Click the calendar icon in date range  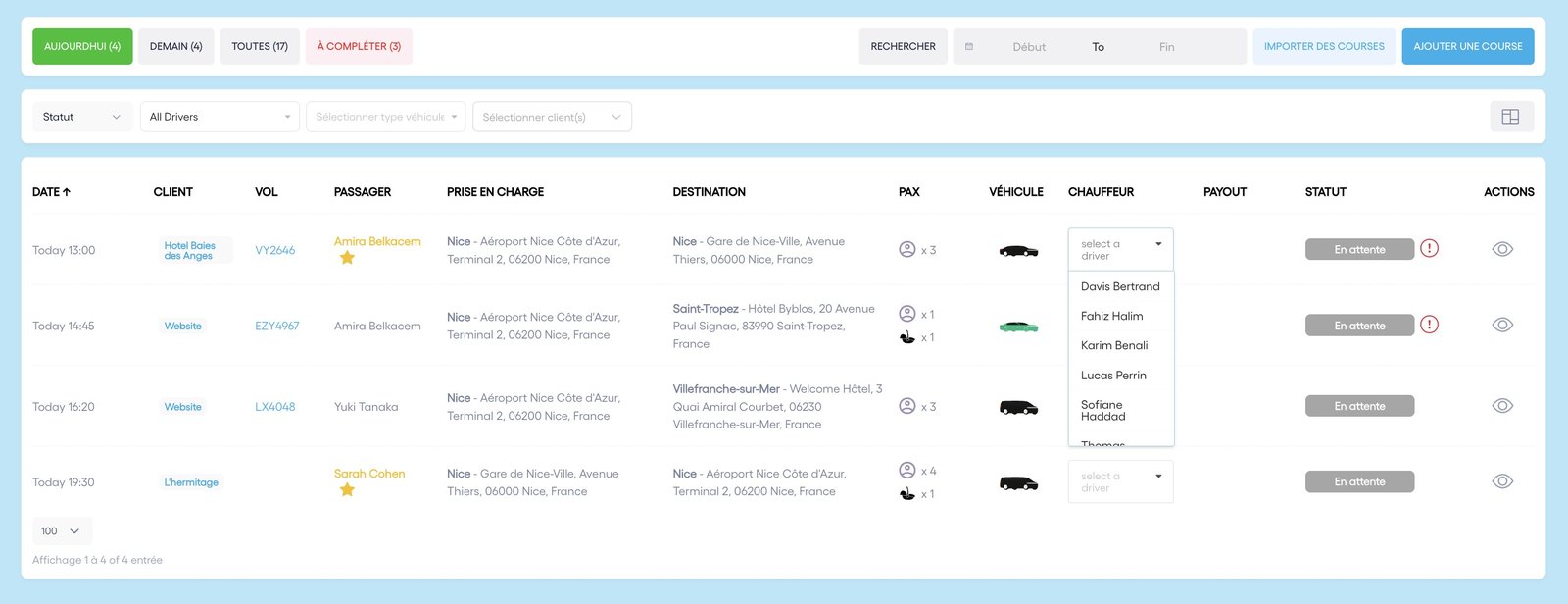(969, 47)
